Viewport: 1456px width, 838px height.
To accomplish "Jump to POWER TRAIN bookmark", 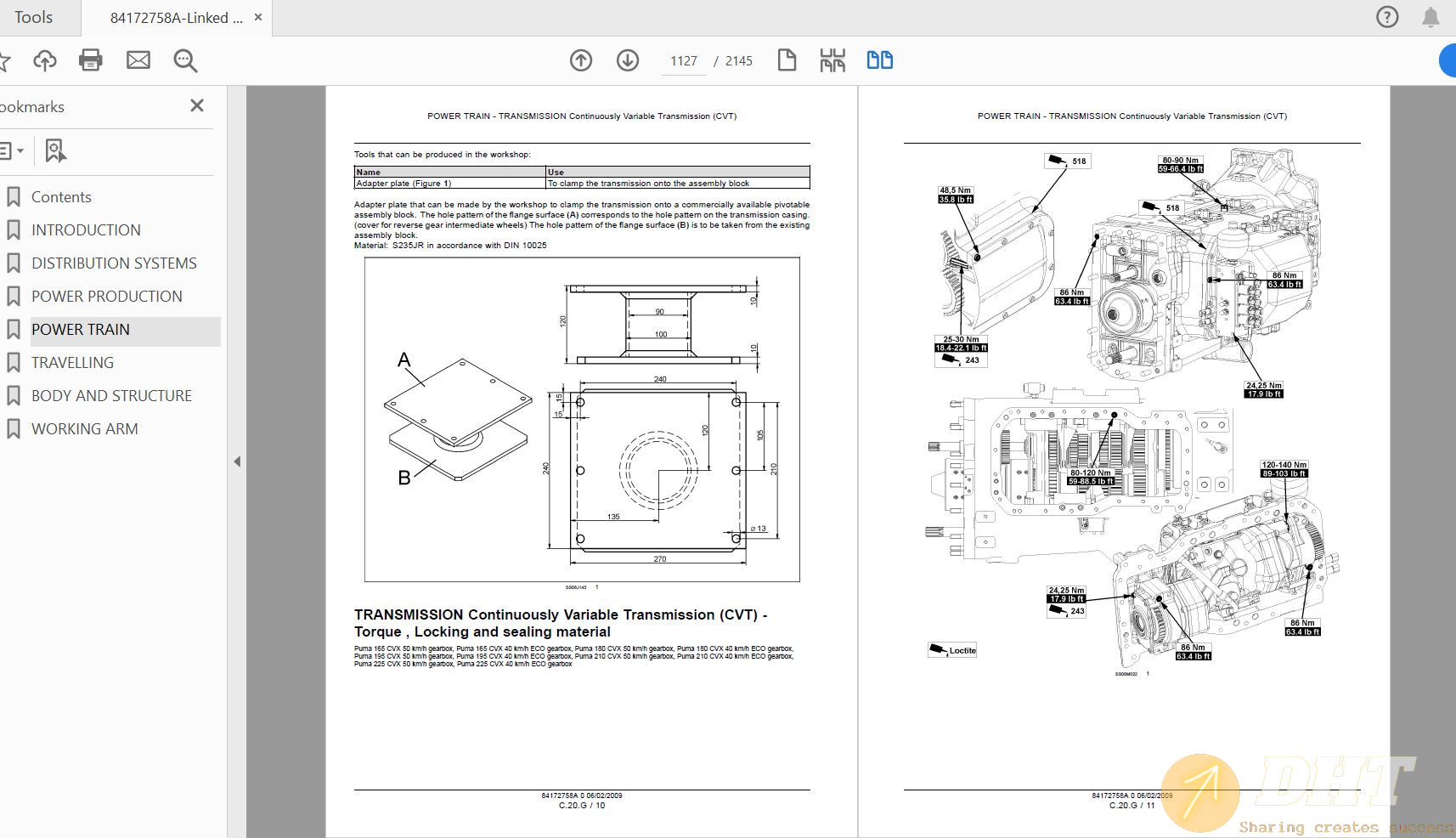I will click(81, 330).
